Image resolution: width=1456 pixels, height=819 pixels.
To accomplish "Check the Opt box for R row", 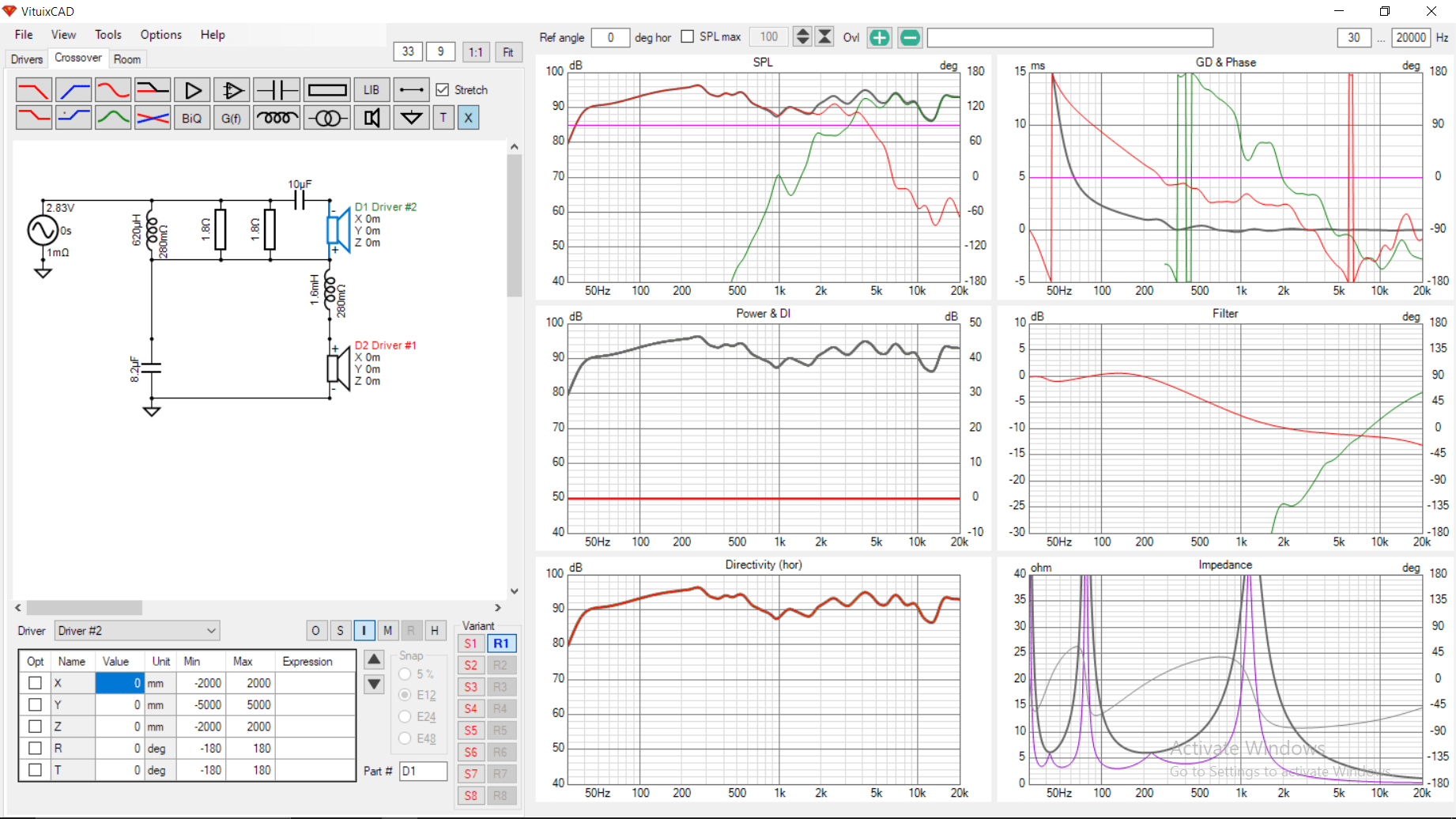I will tap(35, 748).
